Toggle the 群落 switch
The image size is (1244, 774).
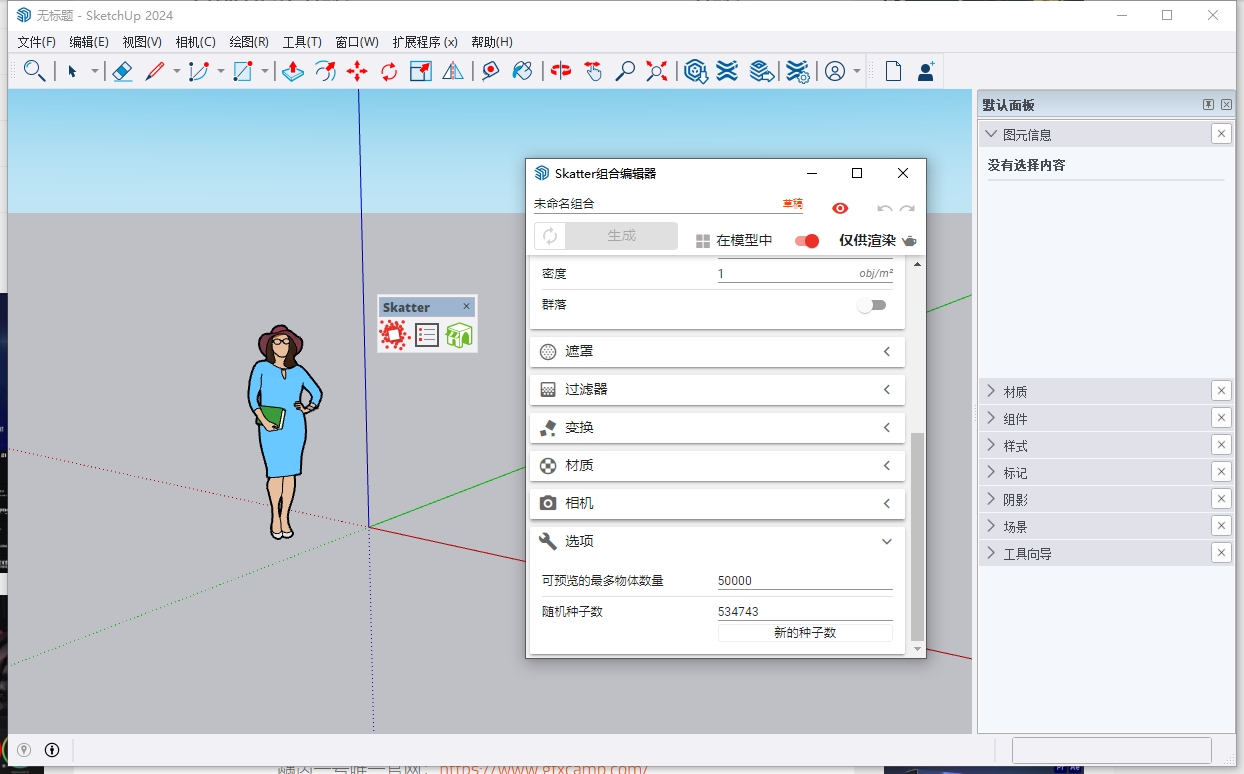click(872, 305)
